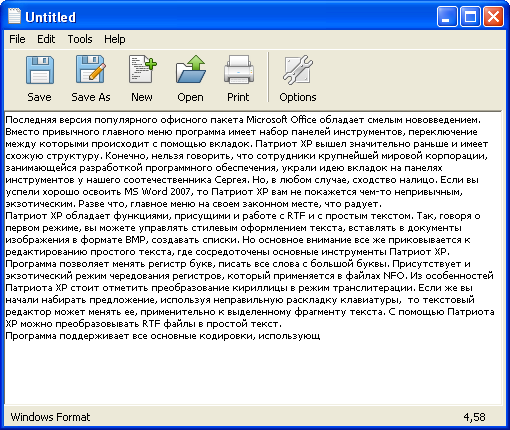510x430 pixels.
Task: Open the File menu
Action: (x=17, y=39)
